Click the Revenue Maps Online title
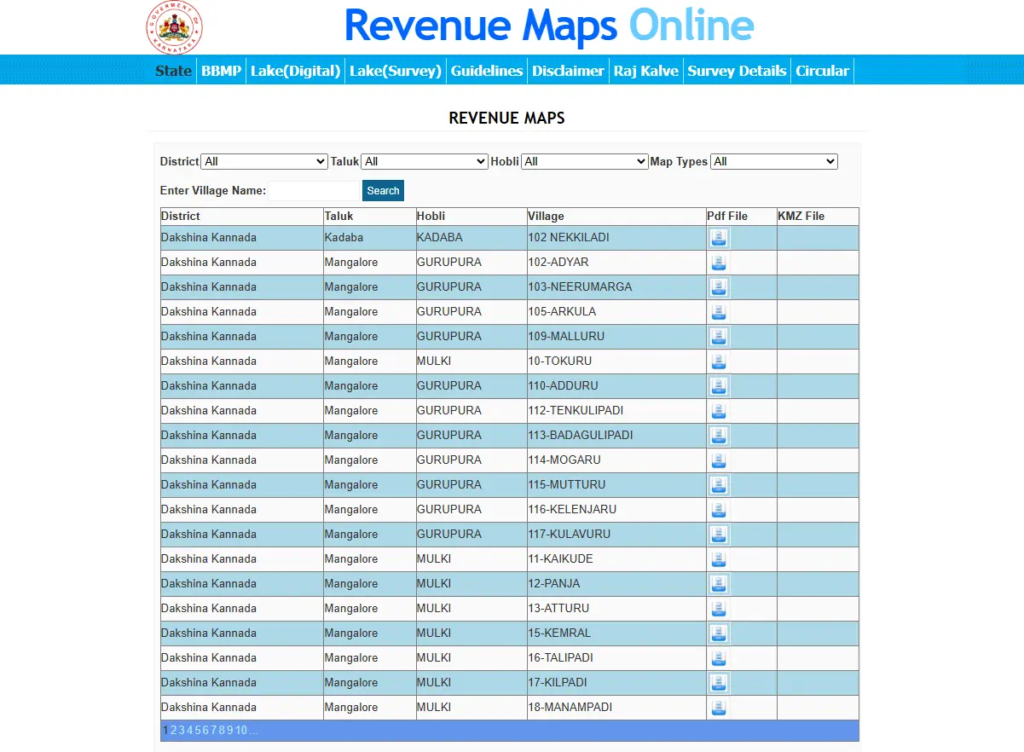 pos(549,26)
